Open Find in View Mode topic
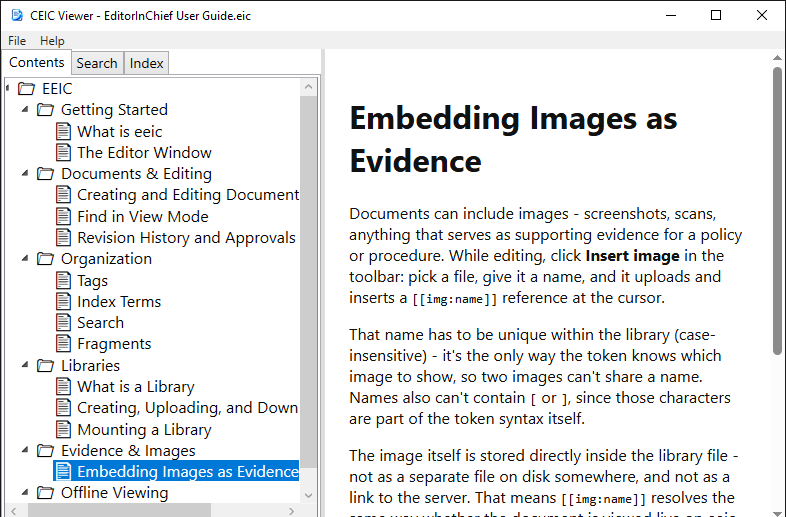The width and height of the screenshot is (786, 517). click(143, 216)
